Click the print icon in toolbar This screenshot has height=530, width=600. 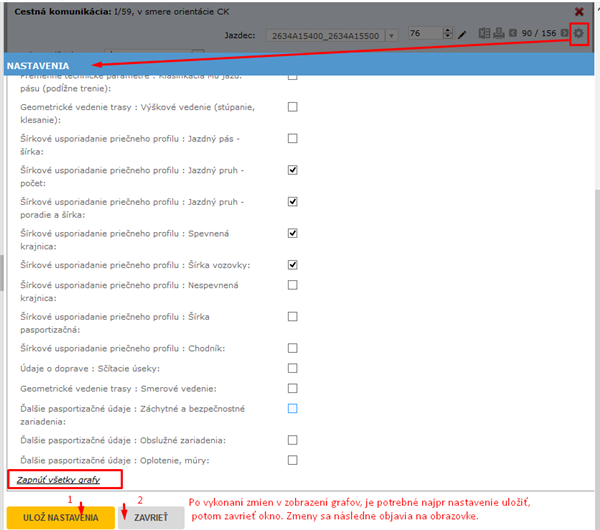[500, 34]
